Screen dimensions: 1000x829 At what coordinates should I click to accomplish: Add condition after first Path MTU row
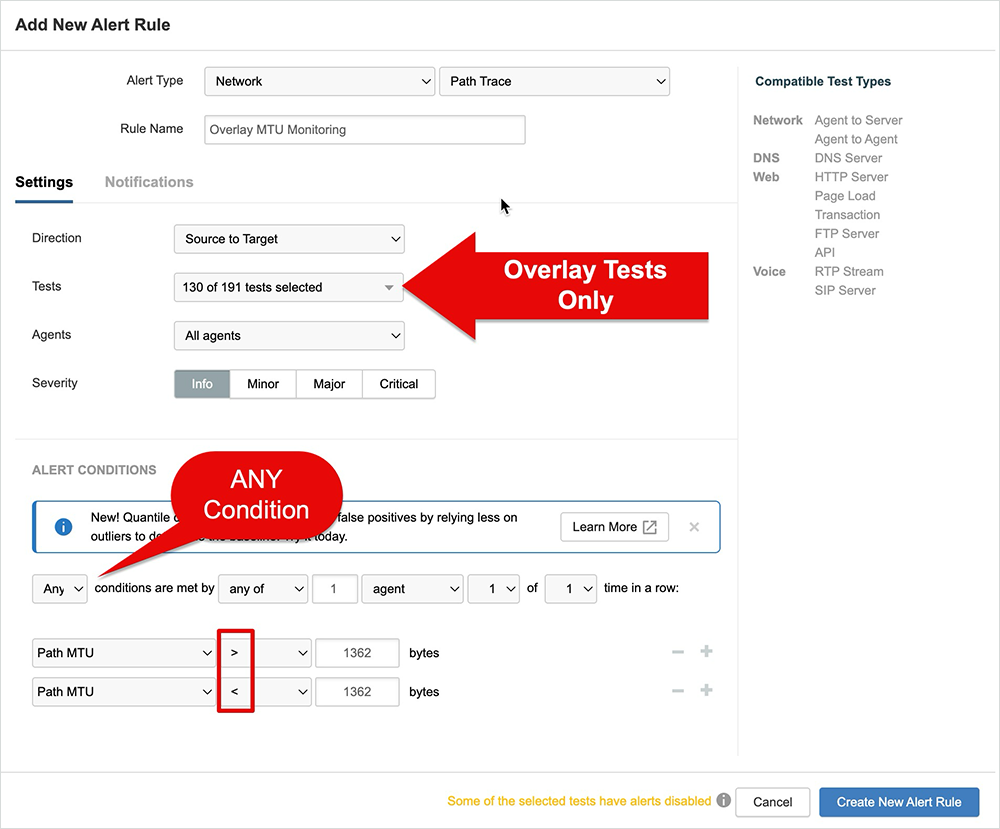(706, 652)
